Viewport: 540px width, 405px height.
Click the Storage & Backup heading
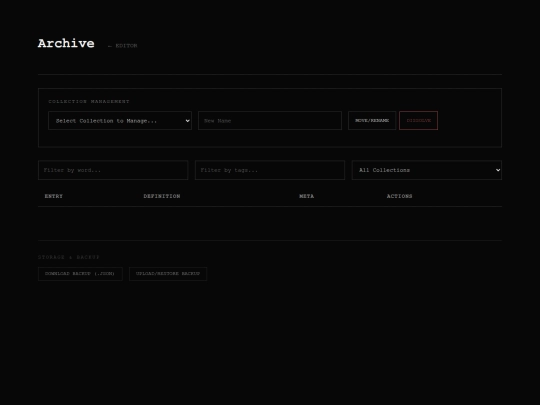(69, 257)
